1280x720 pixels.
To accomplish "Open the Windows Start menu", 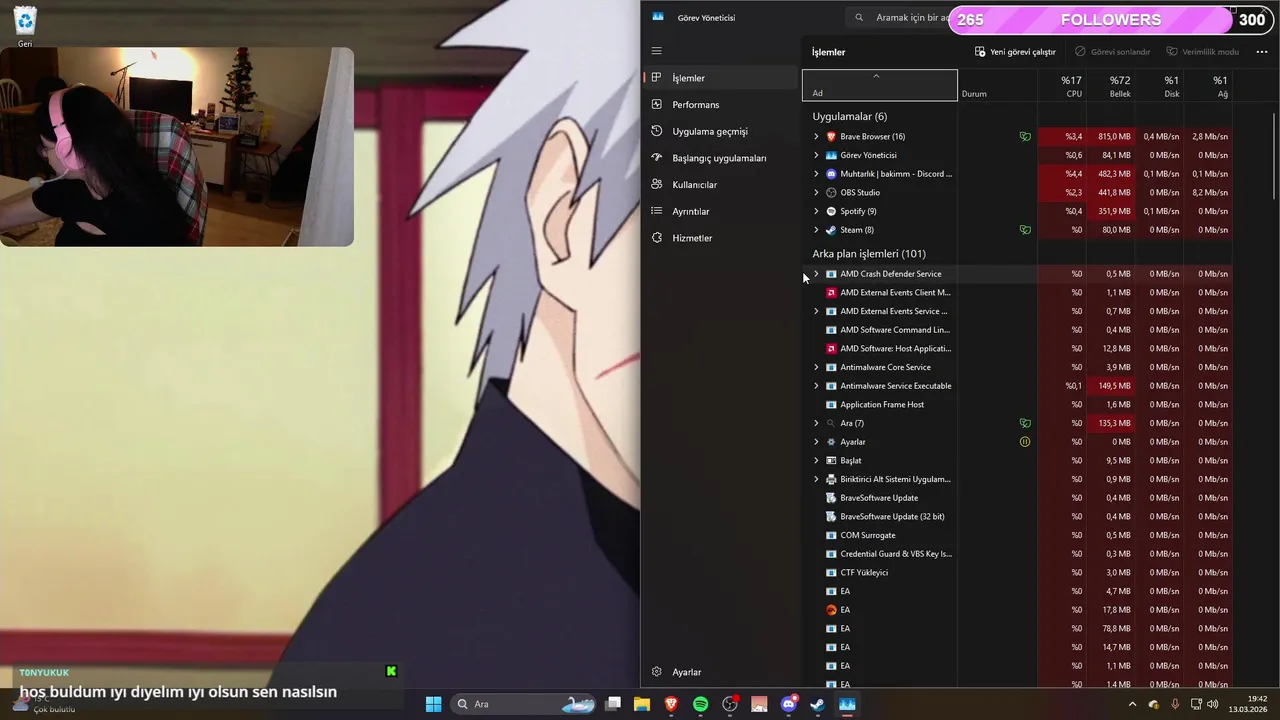I will click(x=433, y=704).
